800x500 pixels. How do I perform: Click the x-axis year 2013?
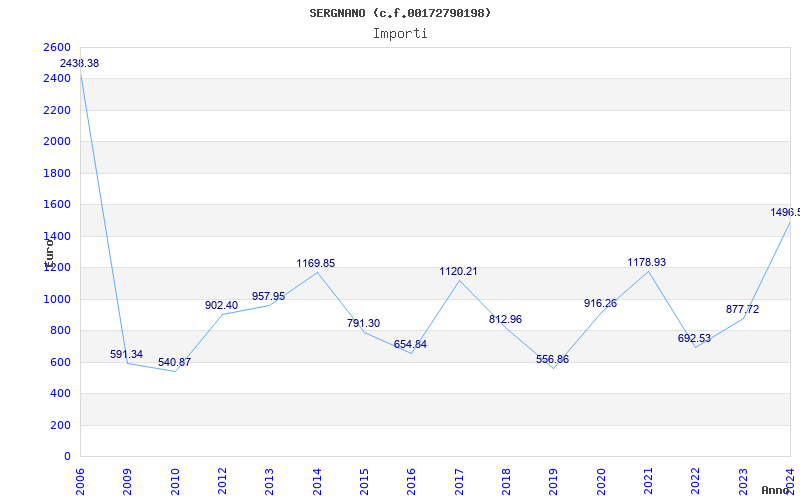269,481
